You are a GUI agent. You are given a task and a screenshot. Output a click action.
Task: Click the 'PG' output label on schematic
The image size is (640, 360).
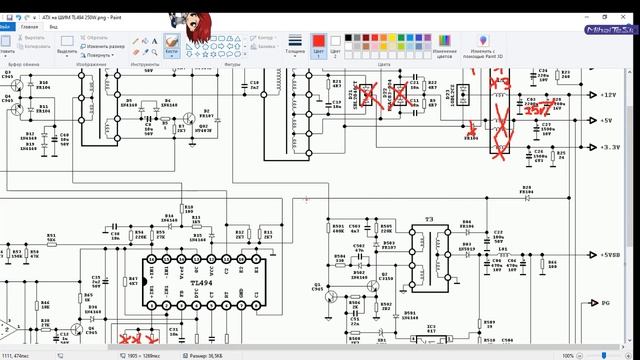[x=606, y=303]
